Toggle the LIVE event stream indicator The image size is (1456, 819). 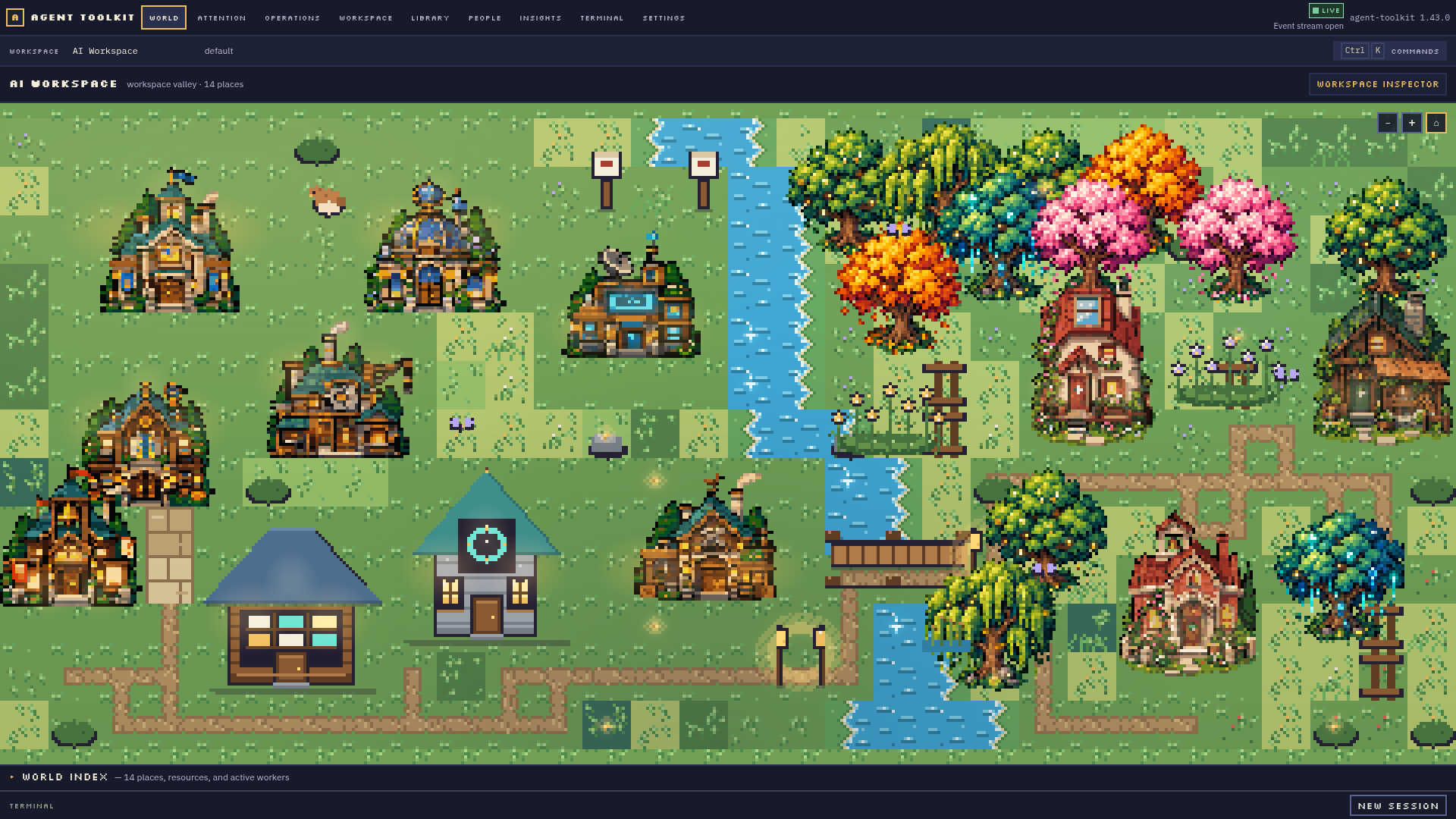click(1326, 11)
